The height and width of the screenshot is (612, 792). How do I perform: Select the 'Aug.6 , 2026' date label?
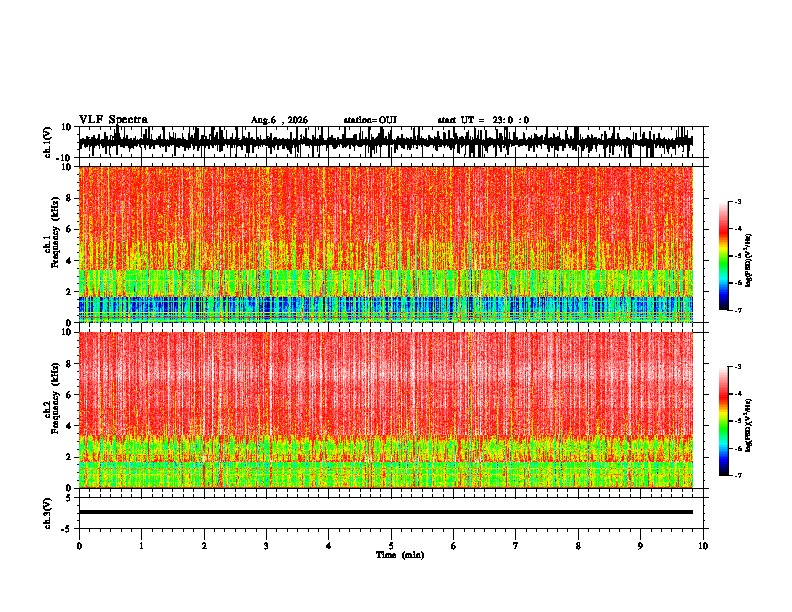(x=279, y=120)
